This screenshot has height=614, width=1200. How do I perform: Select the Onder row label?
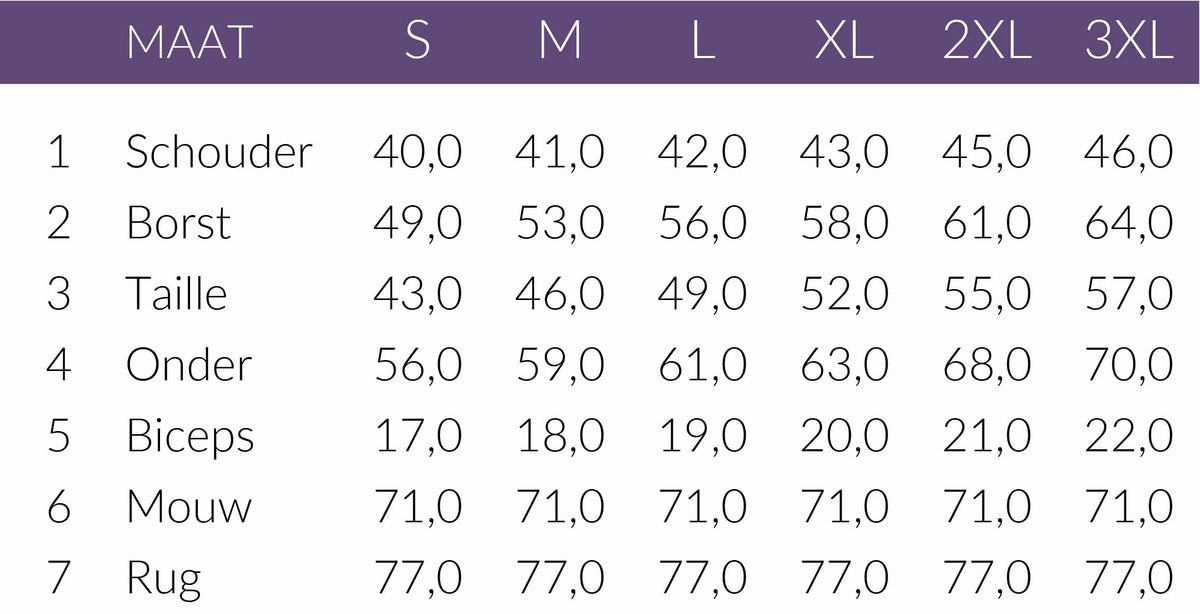pos(188,365)
